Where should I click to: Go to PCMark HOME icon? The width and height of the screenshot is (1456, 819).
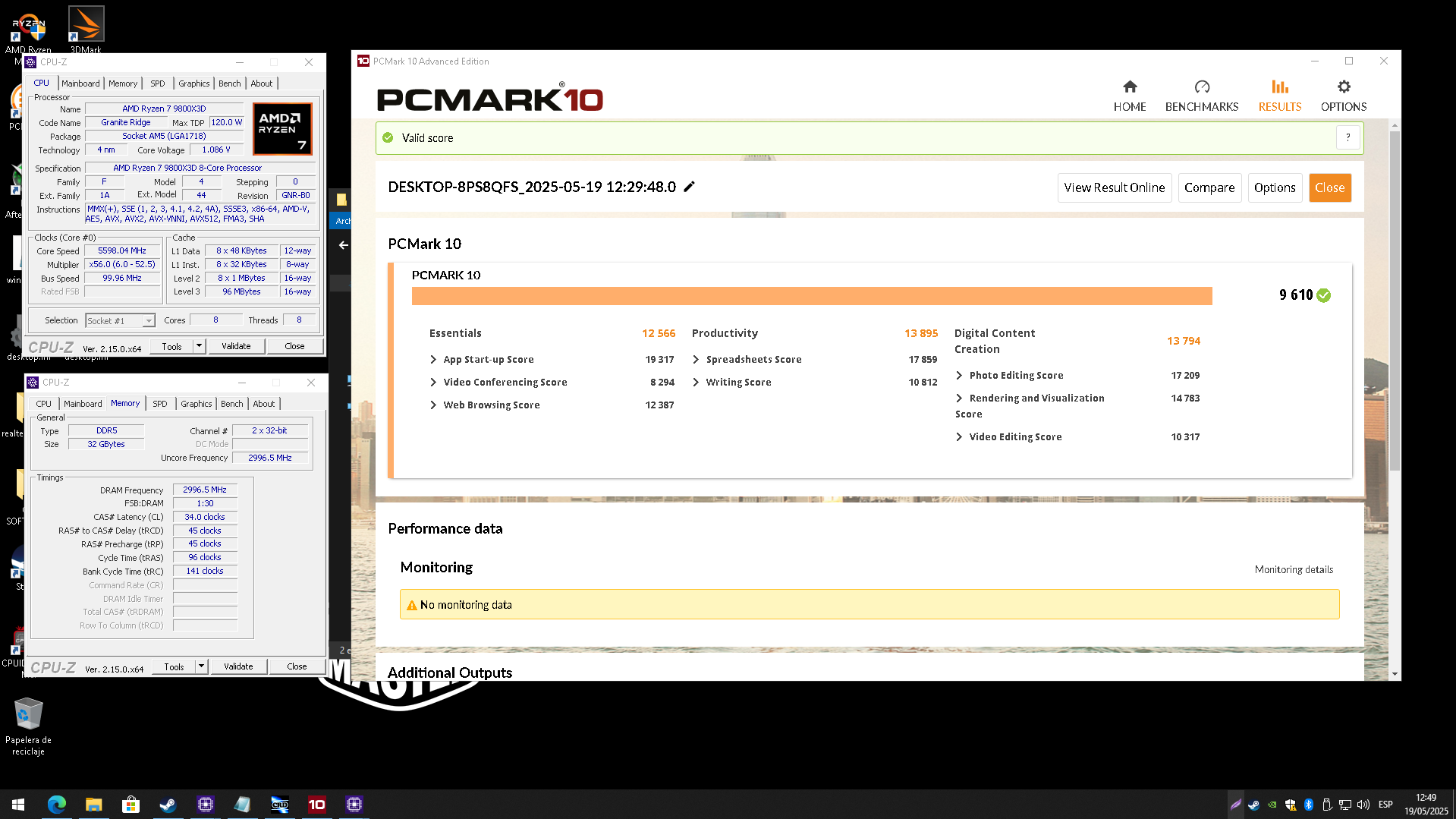(x=1130, y=87)
